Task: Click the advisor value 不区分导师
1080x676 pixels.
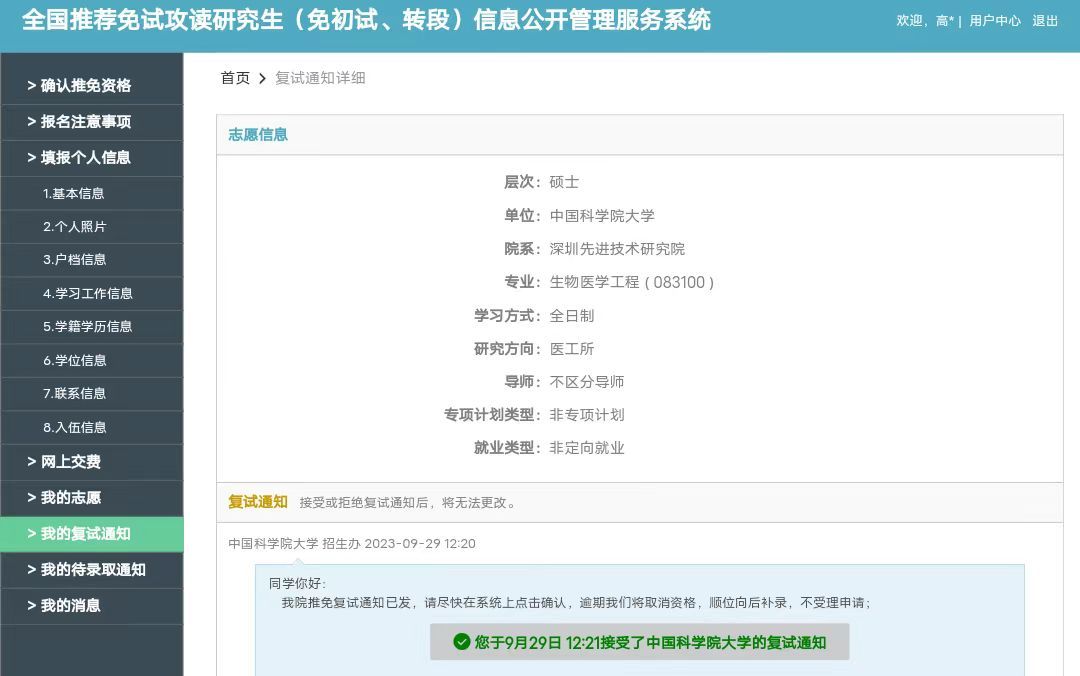Action: click(587, 382)
